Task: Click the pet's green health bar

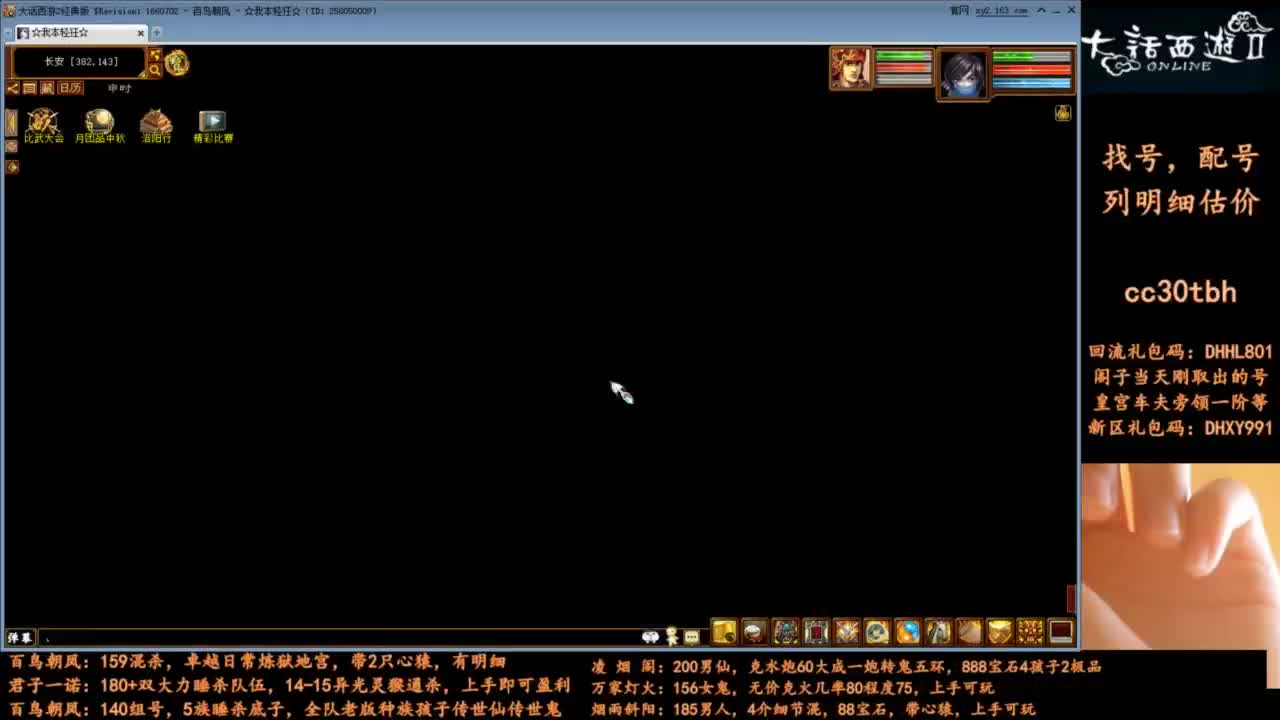Action: (903, 56)
